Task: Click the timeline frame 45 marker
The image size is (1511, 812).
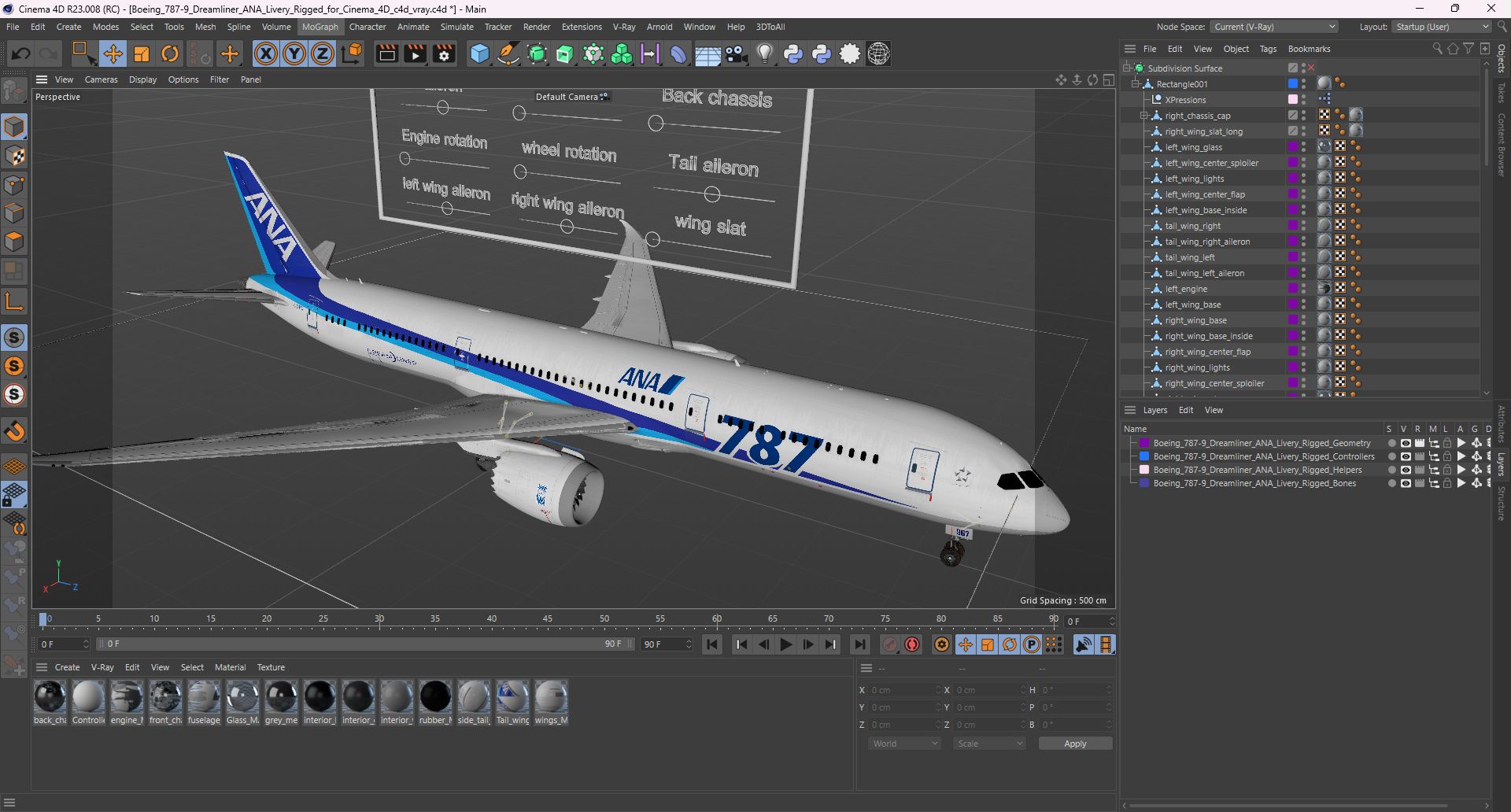Action: click(548, 619)
